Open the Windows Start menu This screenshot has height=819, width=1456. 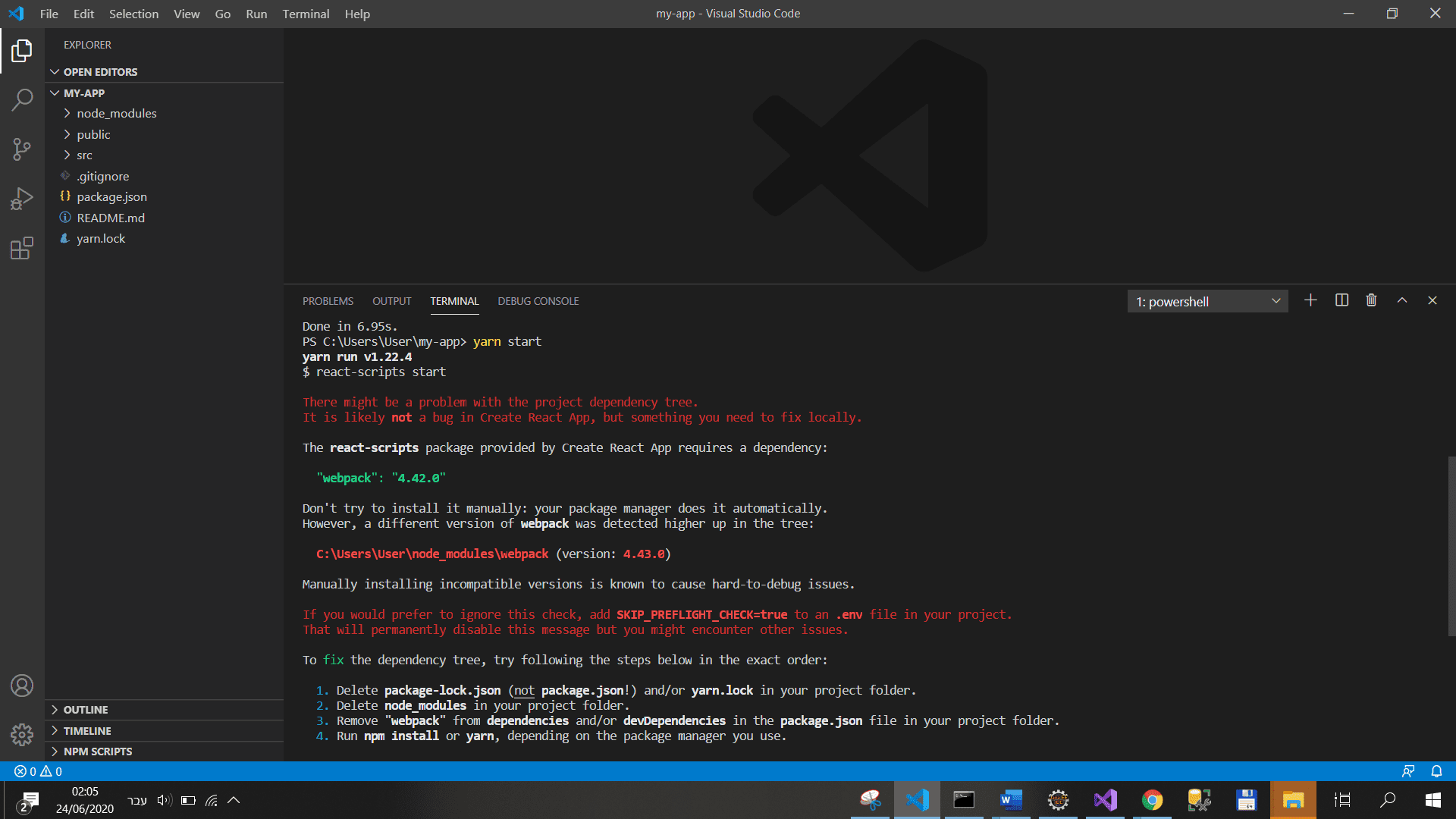pos(1433,800)
